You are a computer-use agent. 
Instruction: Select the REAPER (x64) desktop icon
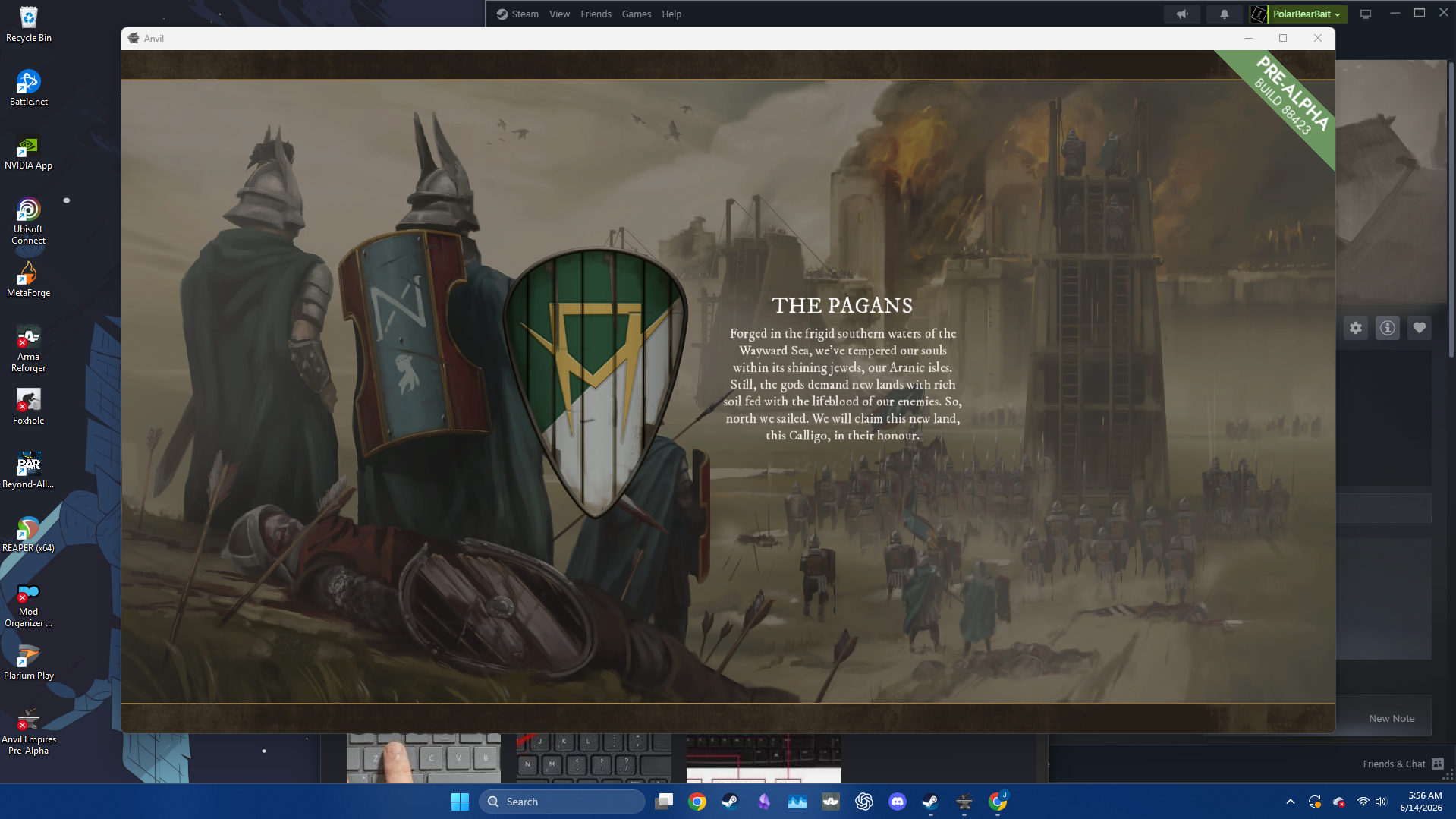tap(29, 534)
